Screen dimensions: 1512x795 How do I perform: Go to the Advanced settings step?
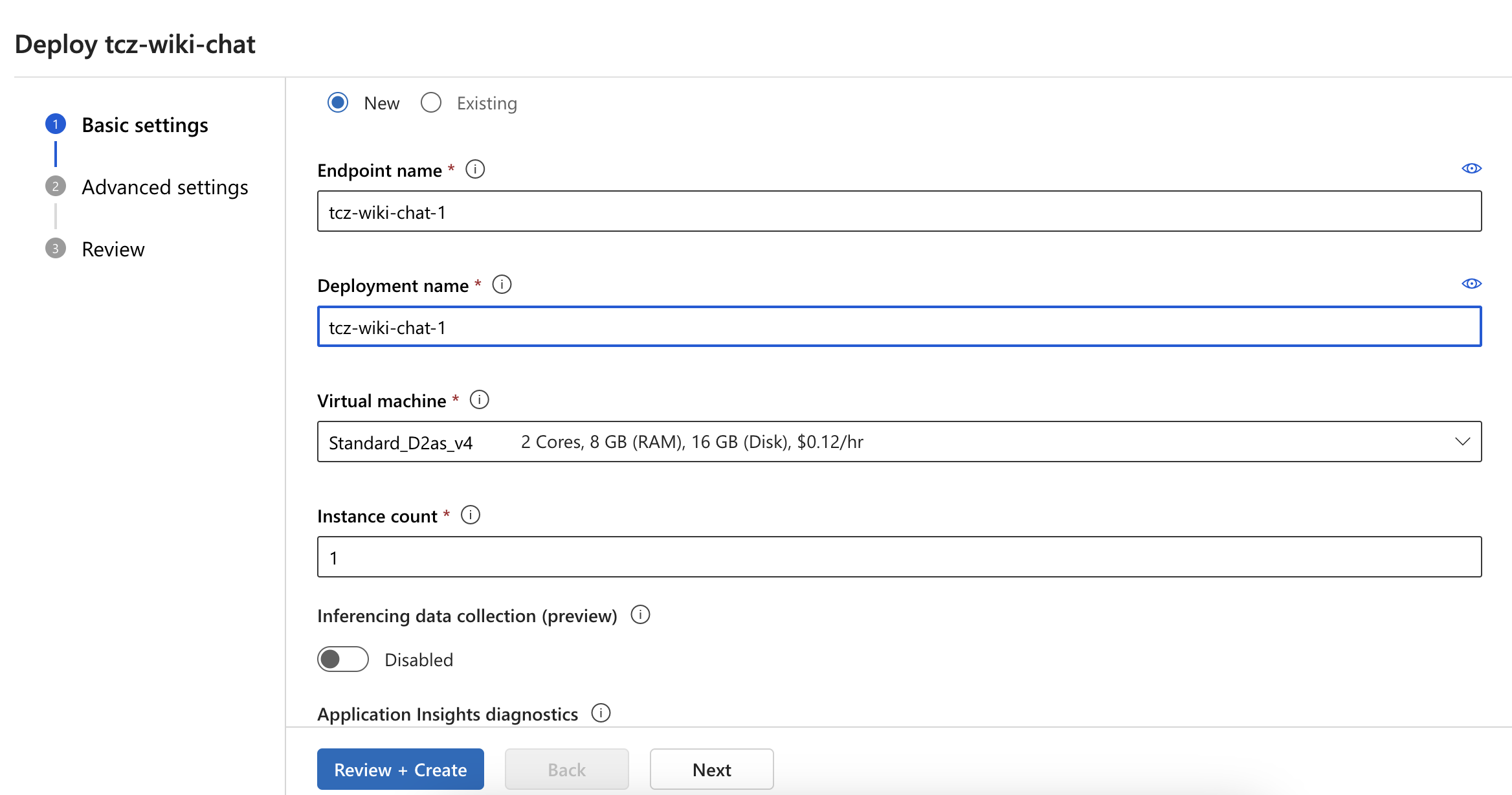(165, 186)
